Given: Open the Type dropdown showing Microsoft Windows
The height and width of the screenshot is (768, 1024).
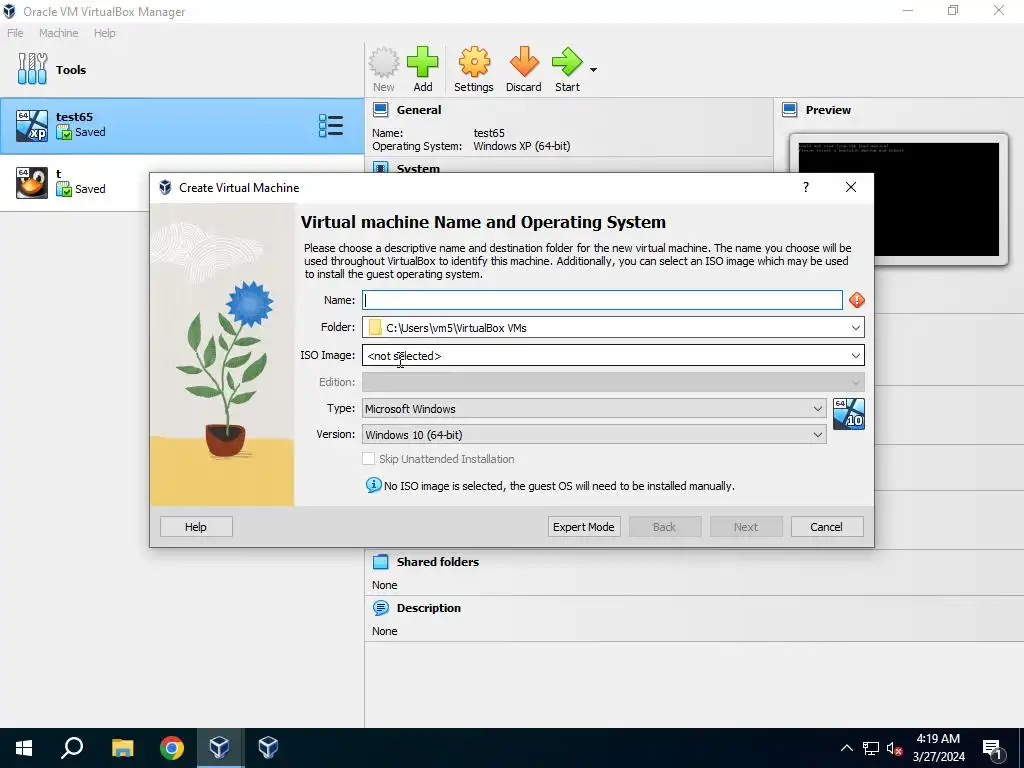Looking at the screenshot, I should coord(594,409).
